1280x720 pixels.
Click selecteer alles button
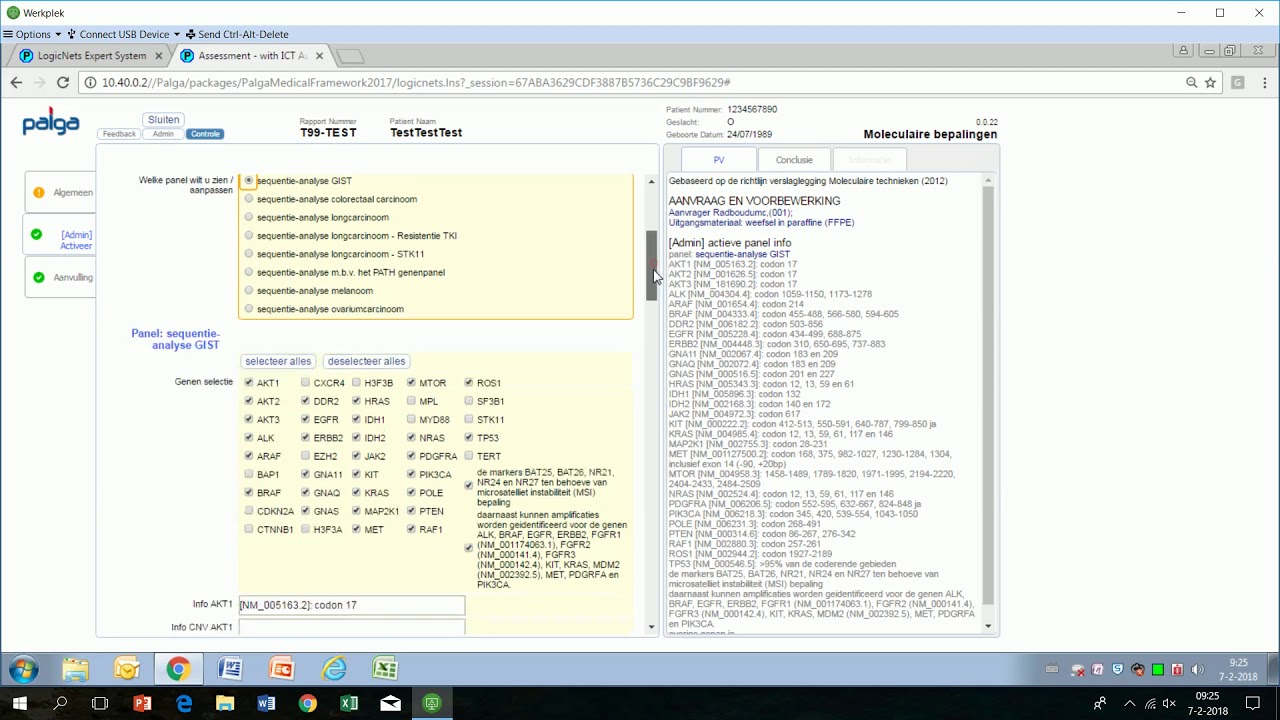[278, 361]
